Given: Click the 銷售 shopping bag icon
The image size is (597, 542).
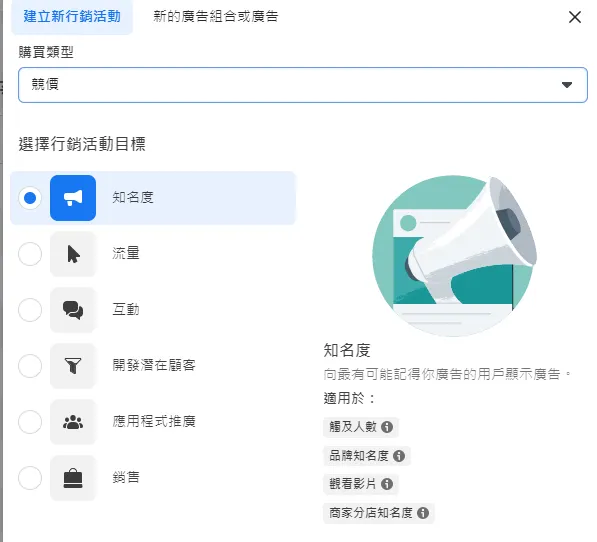Looking at the screenshot, I should pyautogui.click(x=73, y=478).
